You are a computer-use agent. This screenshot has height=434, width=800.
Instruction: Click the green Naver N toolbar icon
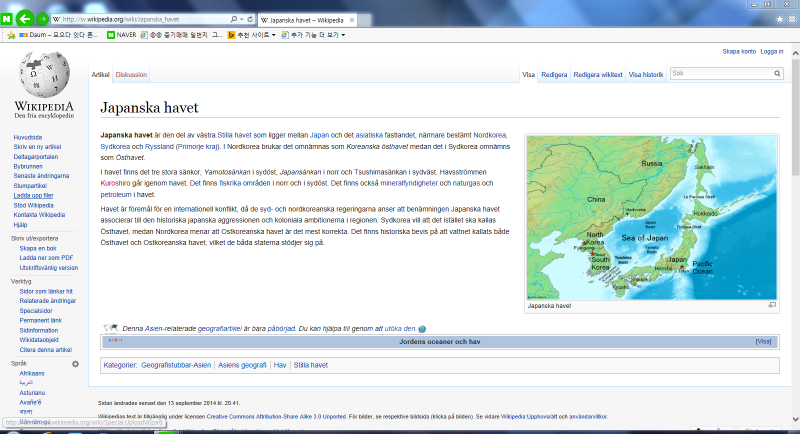(x=7, y=19)
